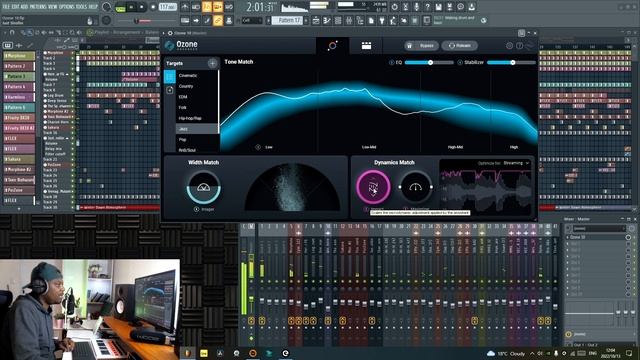Toggle the EQ power button
This screenshot has height=360, width=640.
(x=391, y=62)
